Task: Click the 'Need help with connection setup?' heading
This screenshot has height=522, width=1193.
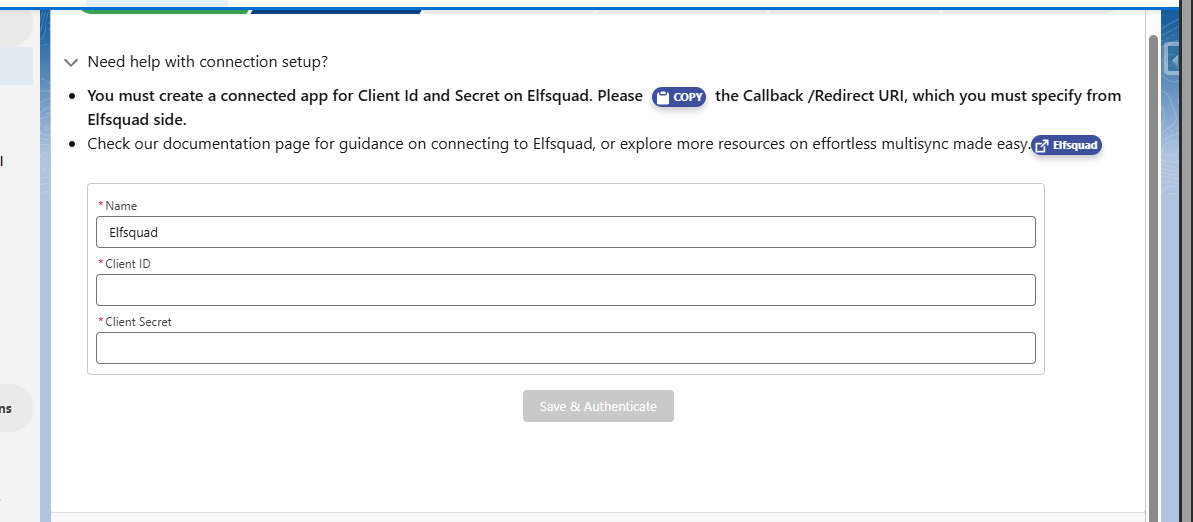Action: [x=207, y=62]
